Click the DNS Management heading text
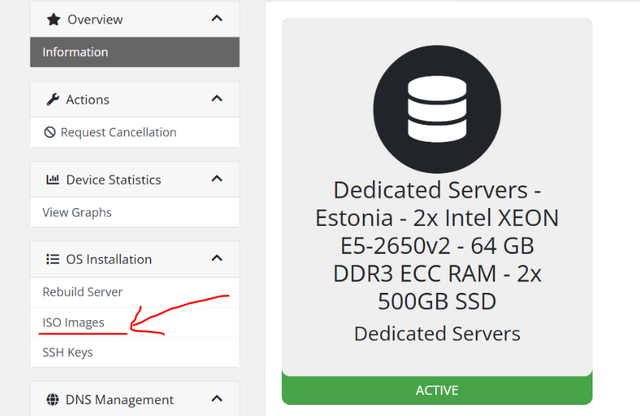The image size is (640, 416). point(120,400)
